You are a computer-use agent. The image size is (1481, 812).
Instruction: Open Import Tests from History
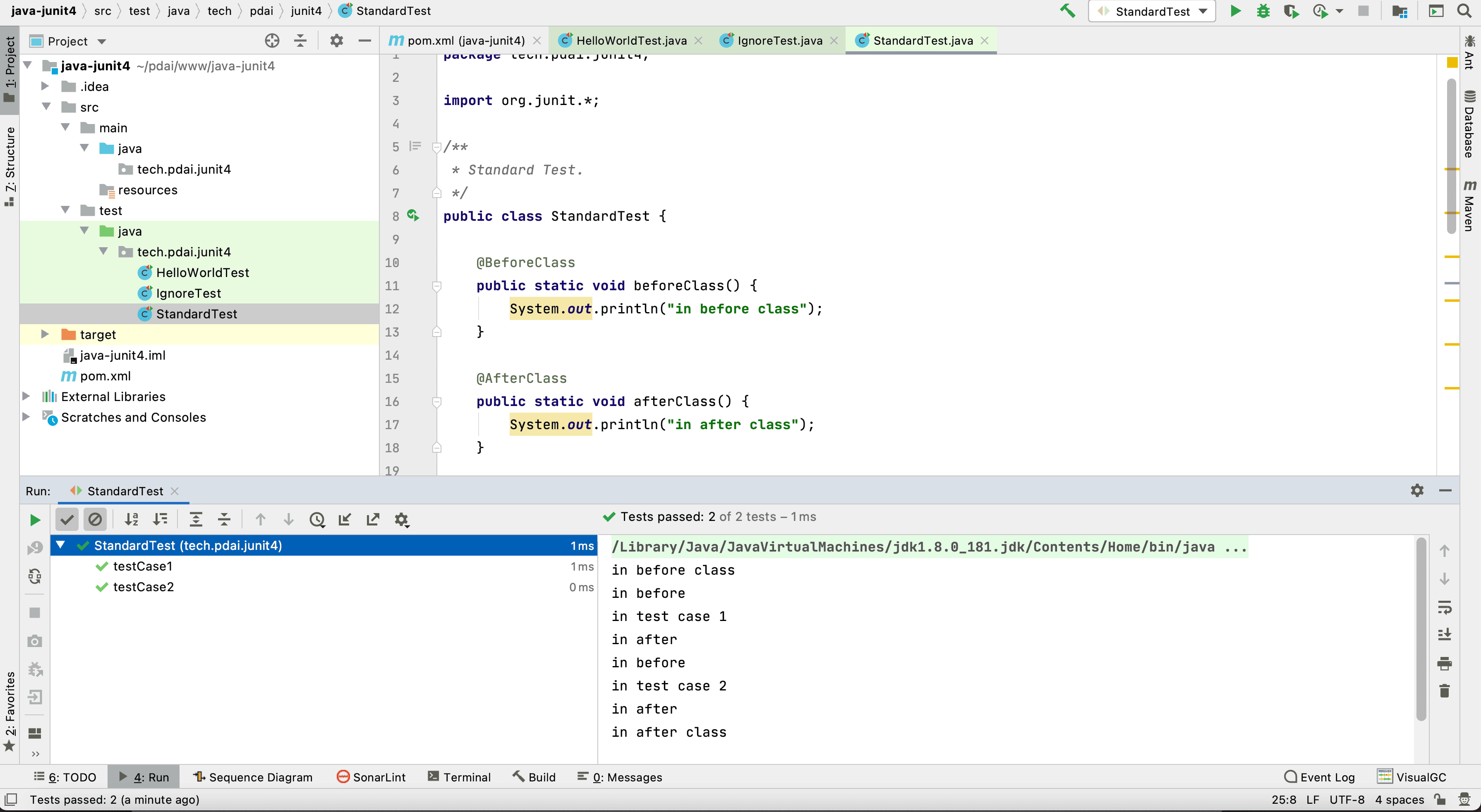coord(317,520)
